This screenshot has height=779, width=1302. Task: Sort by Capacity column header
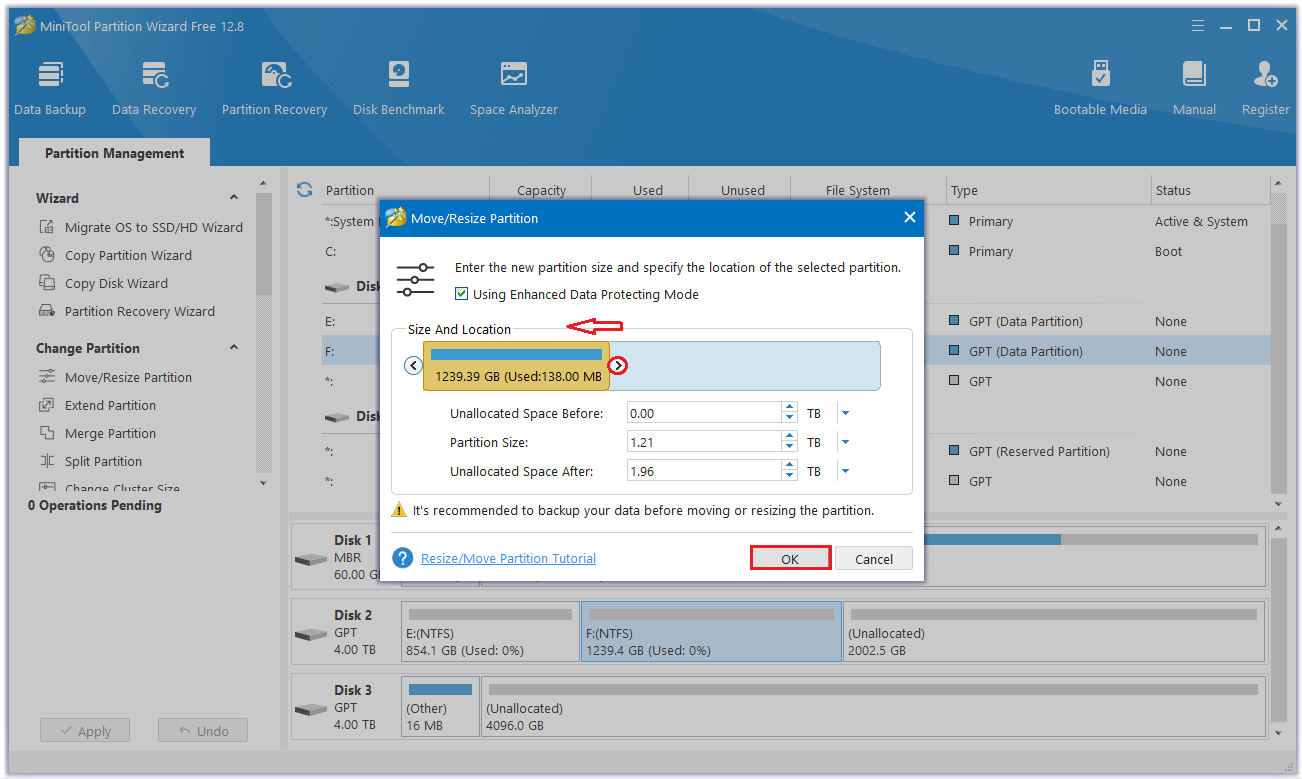point(541,190)
